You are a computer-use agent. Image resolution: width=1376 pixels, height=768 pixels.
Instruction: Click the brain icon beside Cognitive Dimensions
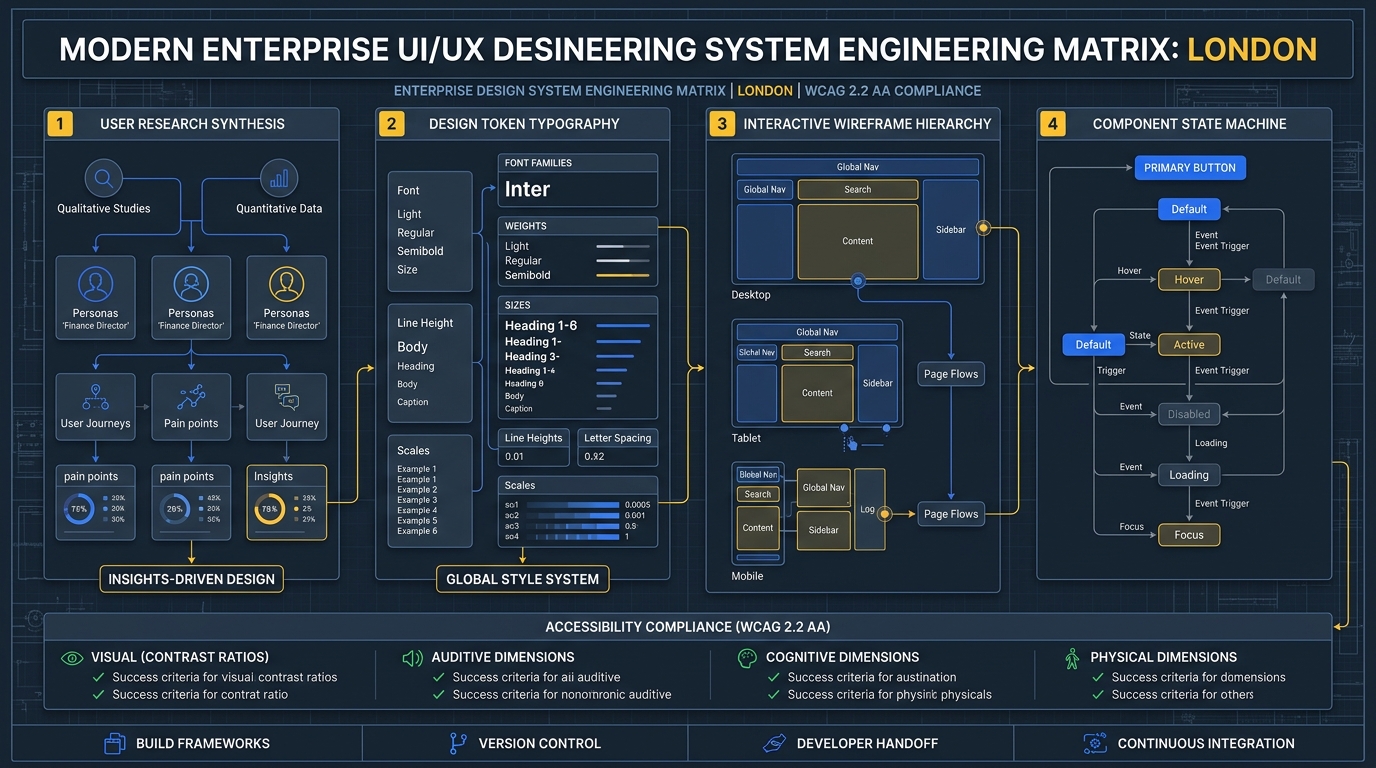pyautogui.click(x=746, y=658)
